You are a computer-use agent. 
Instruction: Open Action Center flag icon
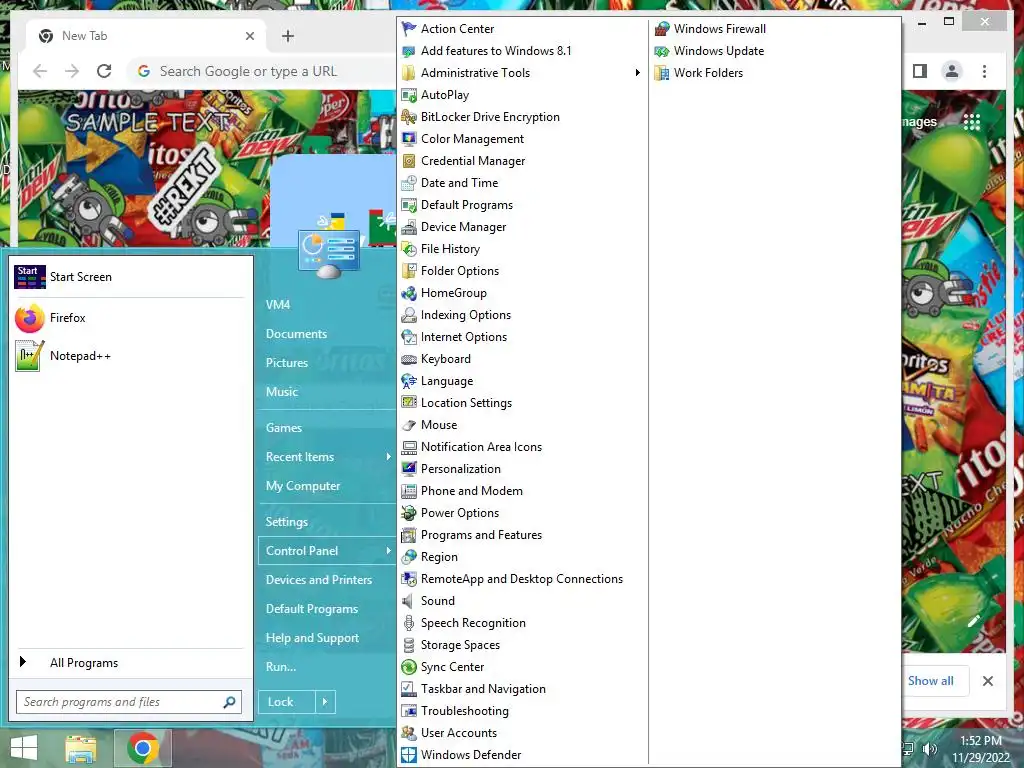(x=409, y=29)
